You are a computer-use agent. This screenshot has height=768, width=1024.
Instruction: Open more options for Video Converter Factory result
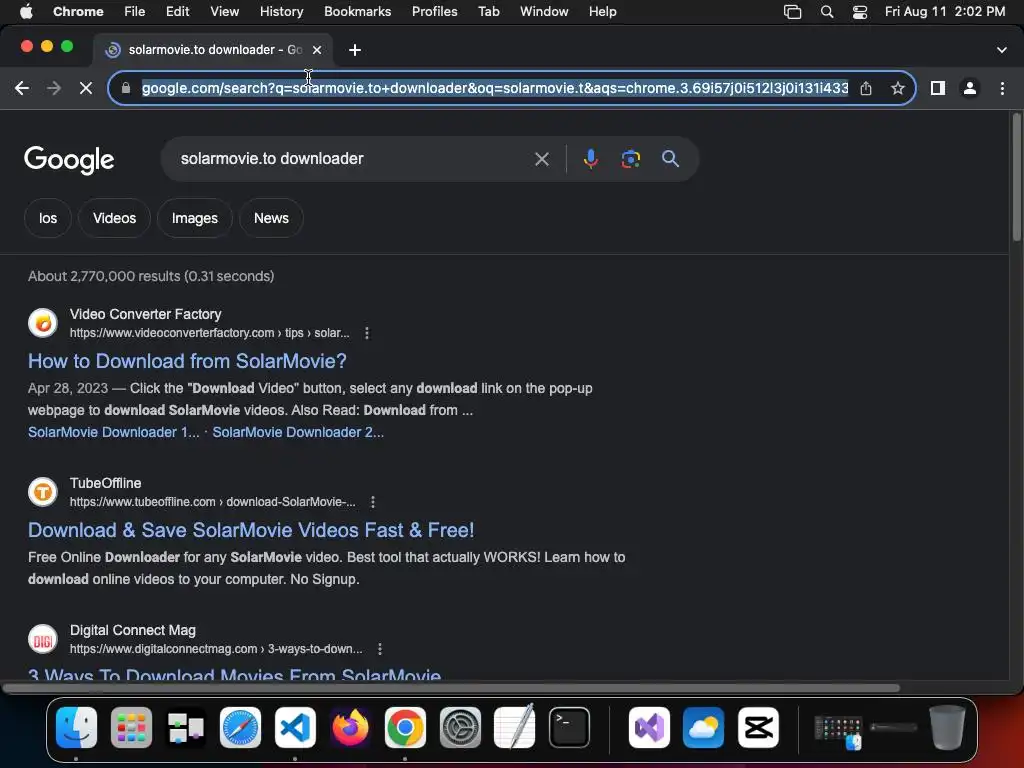pos(367,333)
